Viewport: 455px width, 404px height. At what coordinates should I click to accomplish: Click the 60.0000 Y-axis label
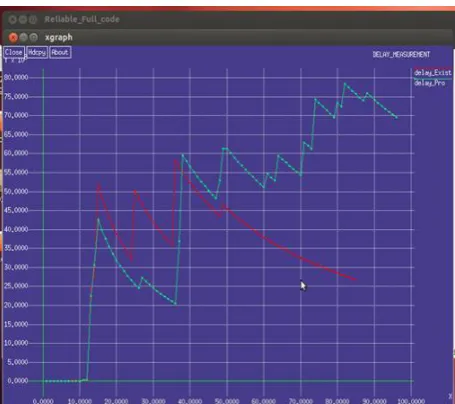[16, 153]
